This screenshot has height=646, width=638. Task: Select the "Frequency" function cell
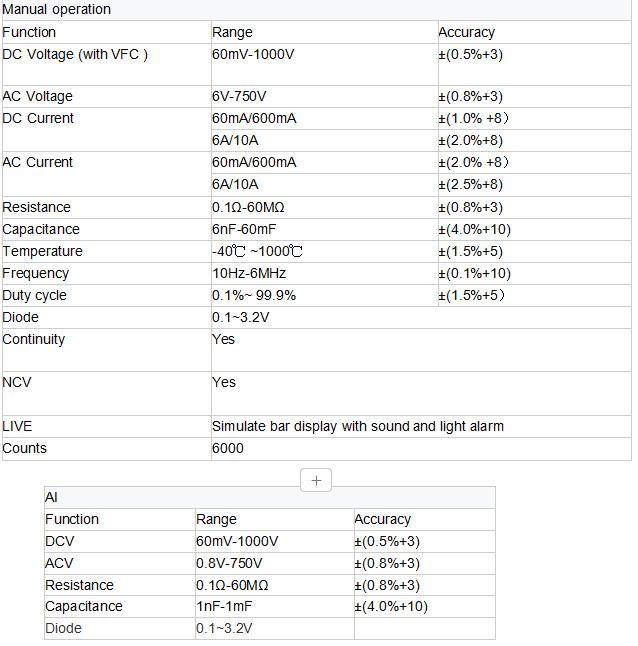pos(36,273)
